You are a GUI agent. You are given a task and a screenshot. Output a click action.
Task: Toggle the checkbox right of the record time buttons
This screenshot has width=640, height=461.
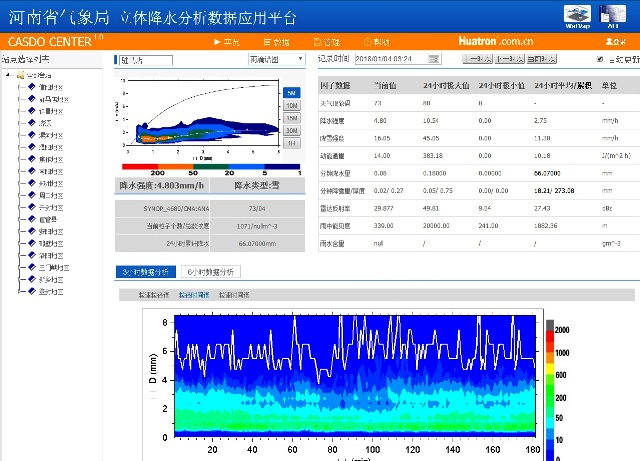tap(601, 60)
